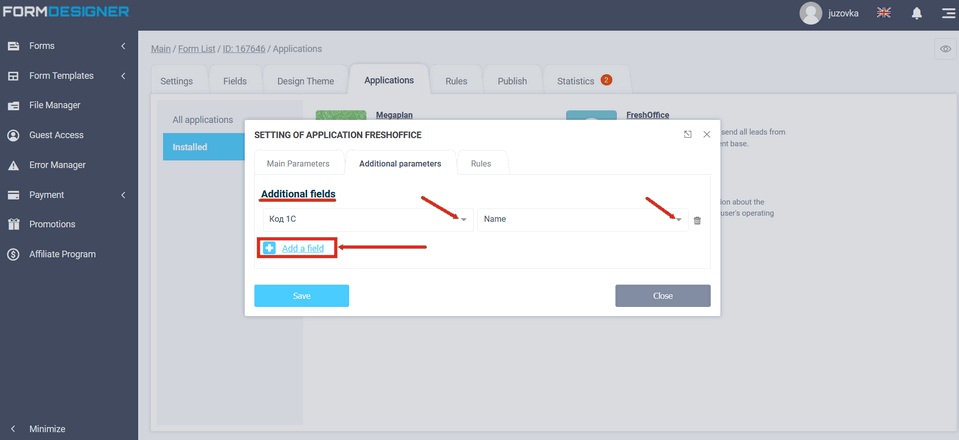Click the Promotions menu label
The width and height of the screenshot is (959, 440).
pos(52,224)
